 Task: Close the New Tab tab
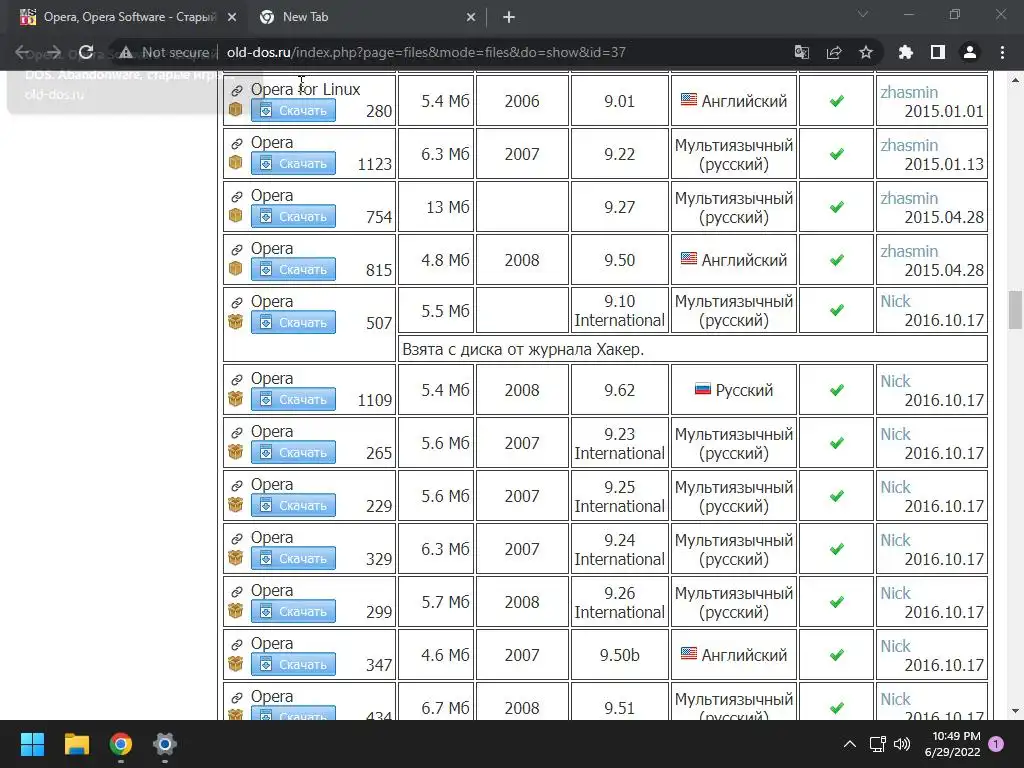click(471, 17)
